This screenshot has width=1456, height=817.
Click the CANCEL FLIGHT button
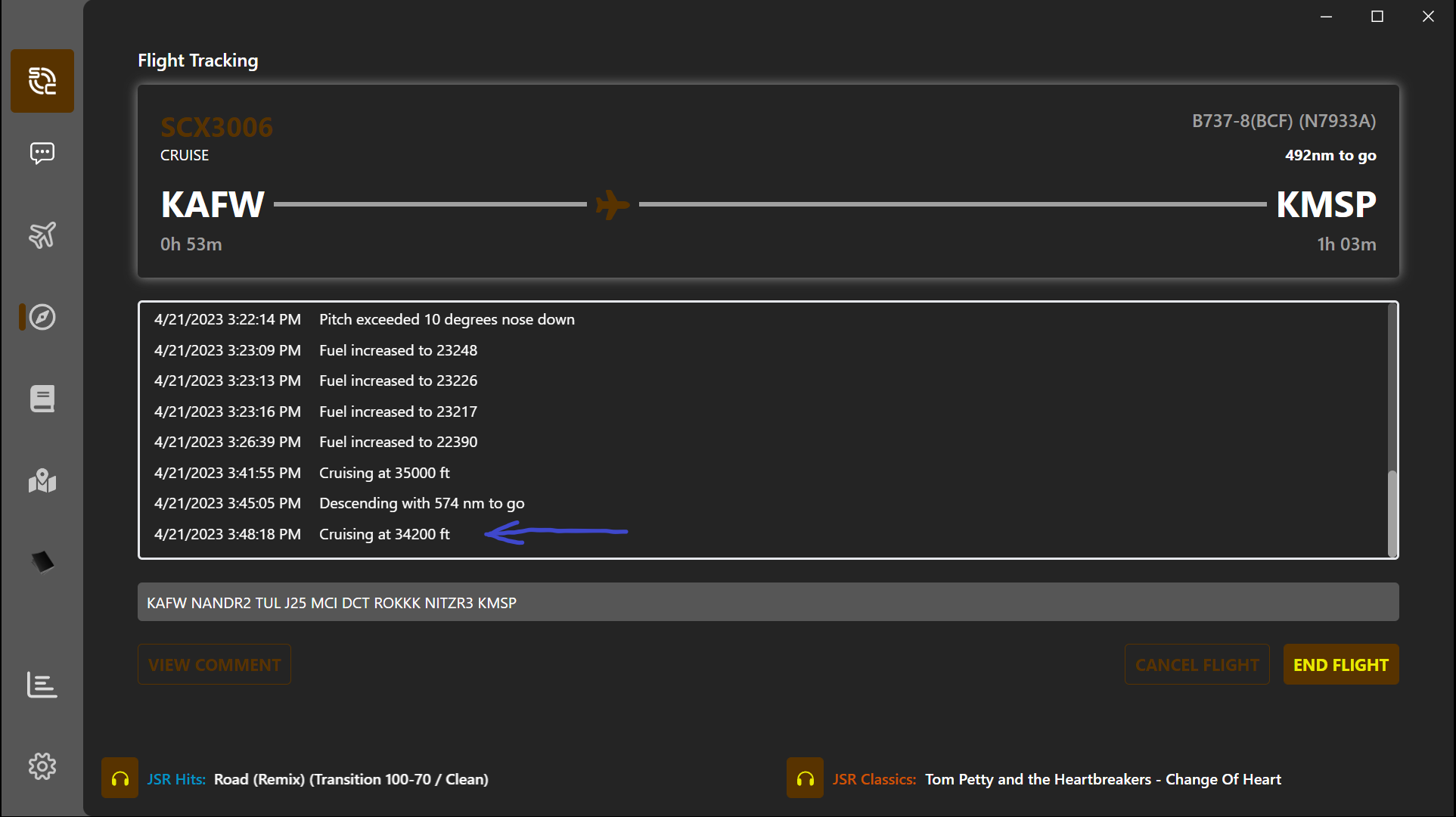[1197, 665]
